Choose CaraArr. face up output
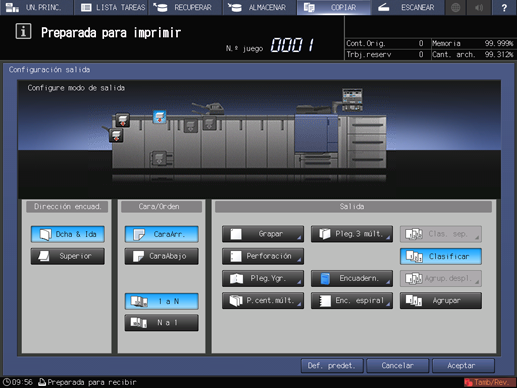 (162, 234)
